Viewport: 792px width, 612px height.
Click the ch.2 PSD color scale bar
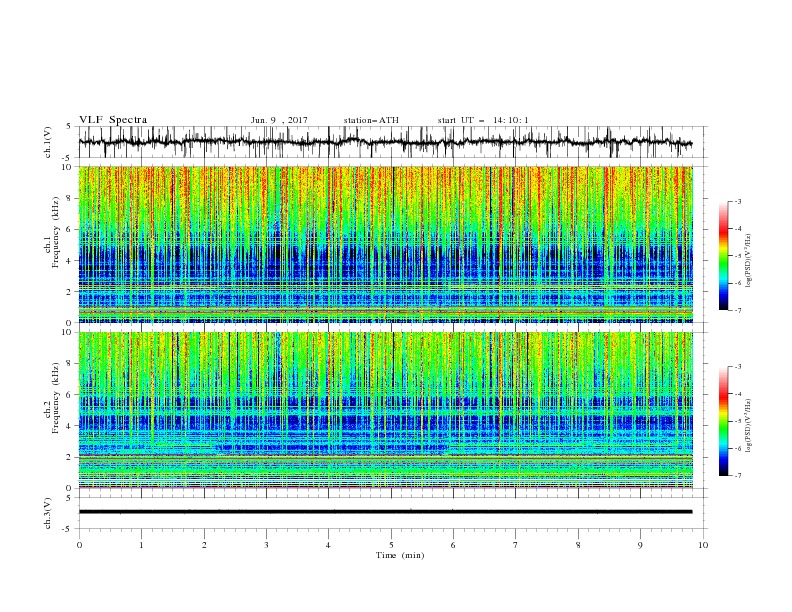coord(723,421)
